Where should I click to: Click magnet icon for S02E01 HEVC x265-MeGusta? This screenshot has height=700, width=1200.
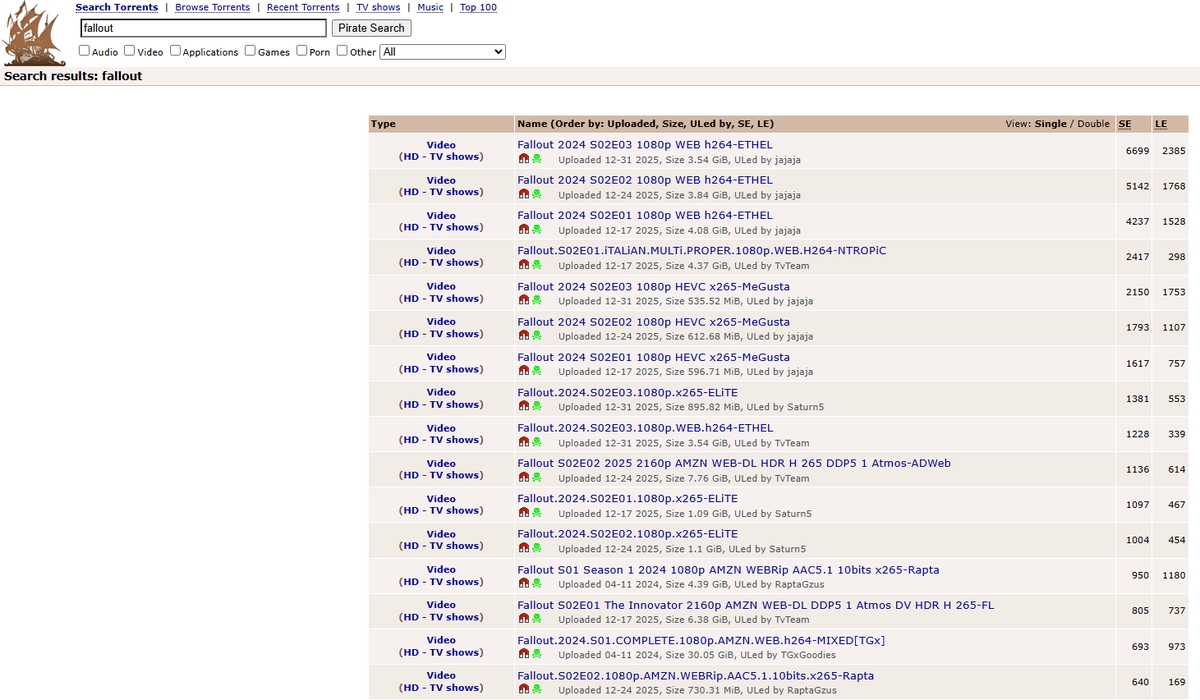pyautogui.click(x=523, y=372)
